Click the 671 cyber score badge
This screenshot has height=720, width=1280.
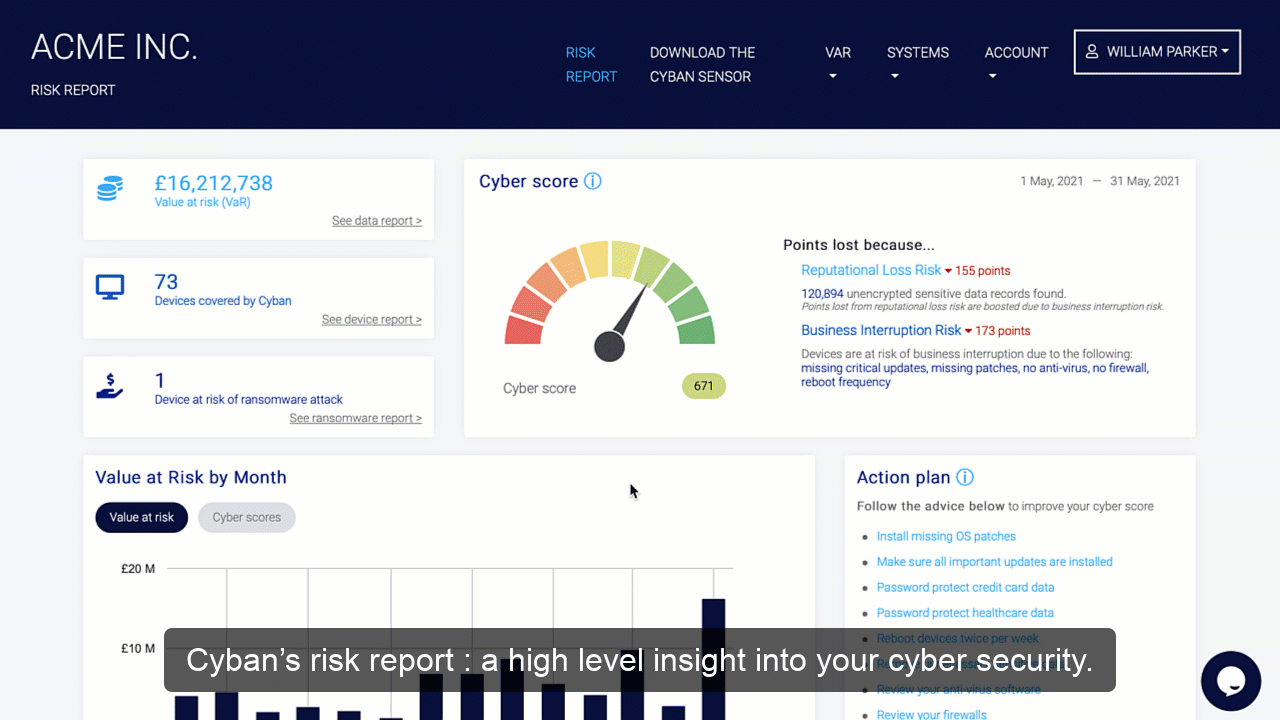pos(704,386)
